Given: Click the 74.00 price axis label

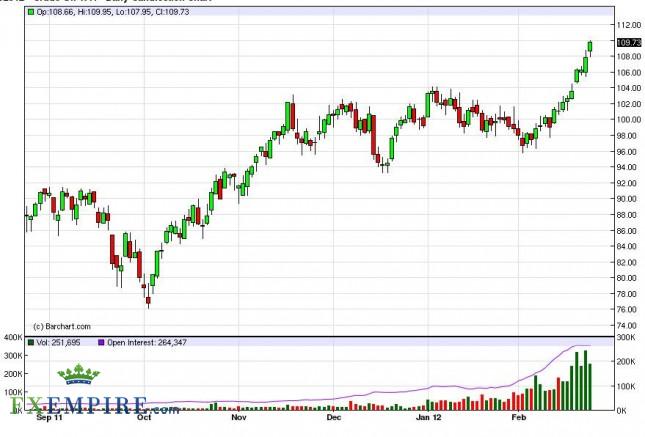Looking at the screenshot, I should (x=628, y=325).
